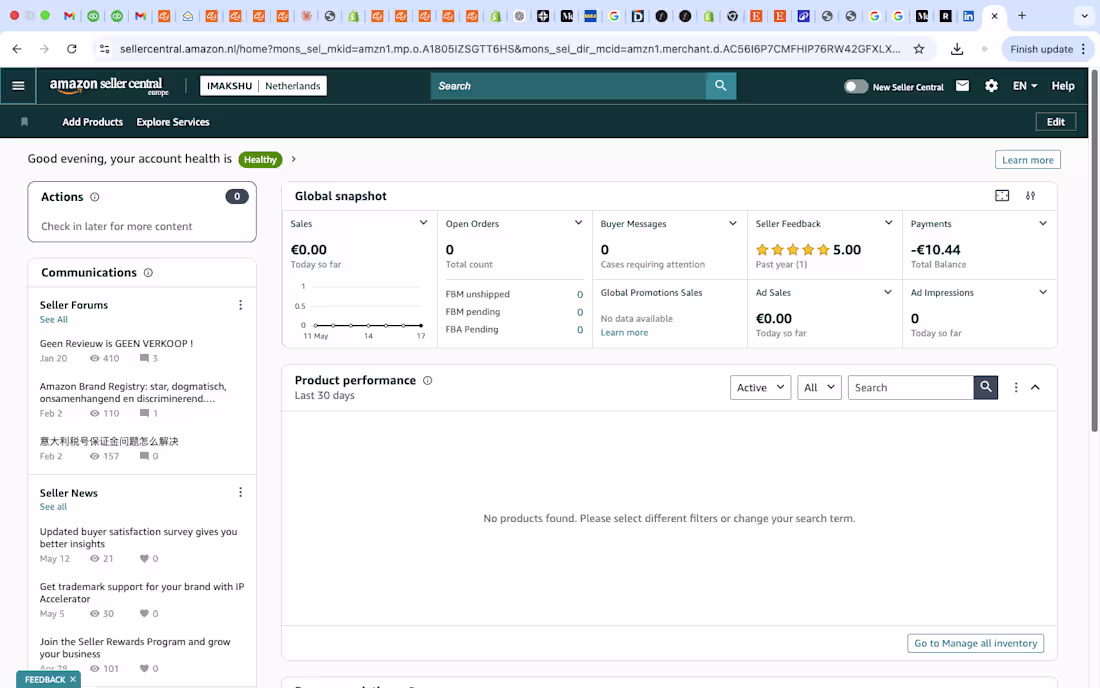The image size is (1100, 688).
Task: Click the info icon beside Communications
Action: [x=148, y=273]
